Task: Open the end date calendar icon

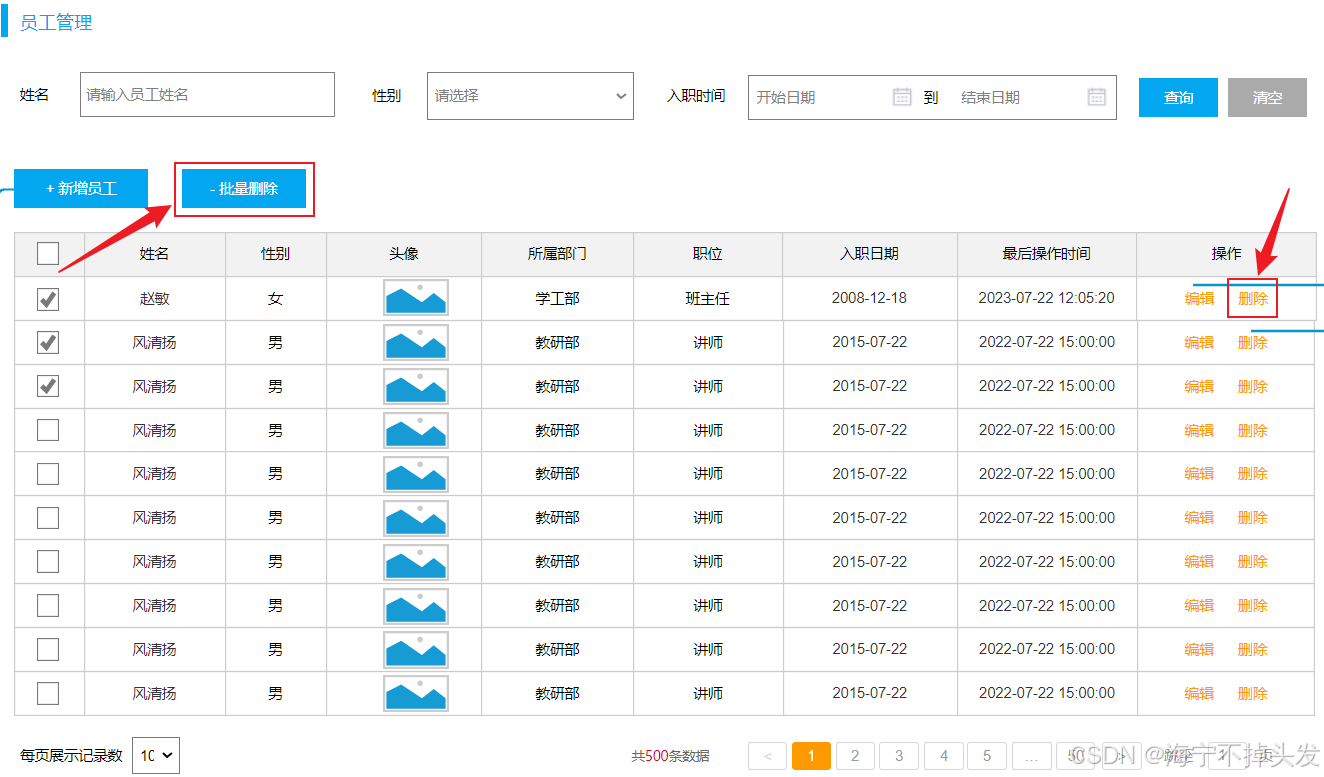Action: click(1097, 97)
